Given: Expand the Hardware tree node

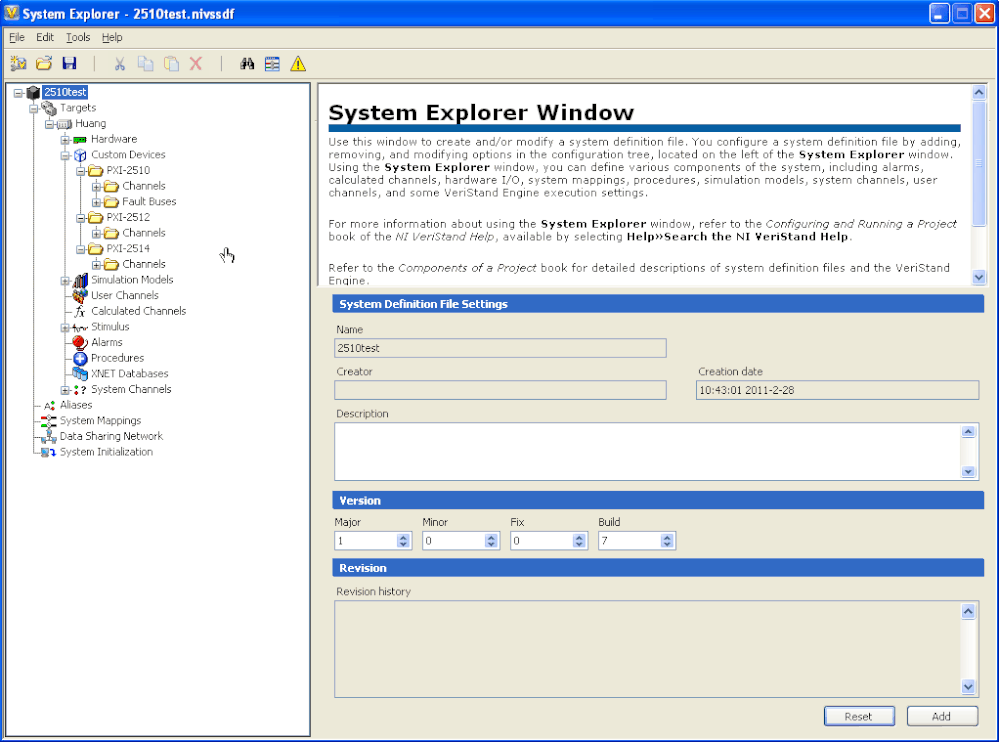Looking at the screenshot, I should tap(65, 139).
